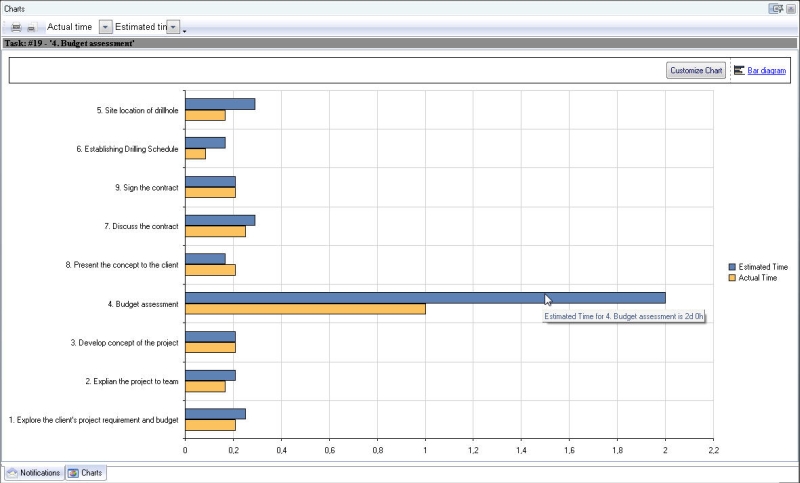Close the Charts panel
Screen dimensions: 800x483
click(x=790, y=8)
